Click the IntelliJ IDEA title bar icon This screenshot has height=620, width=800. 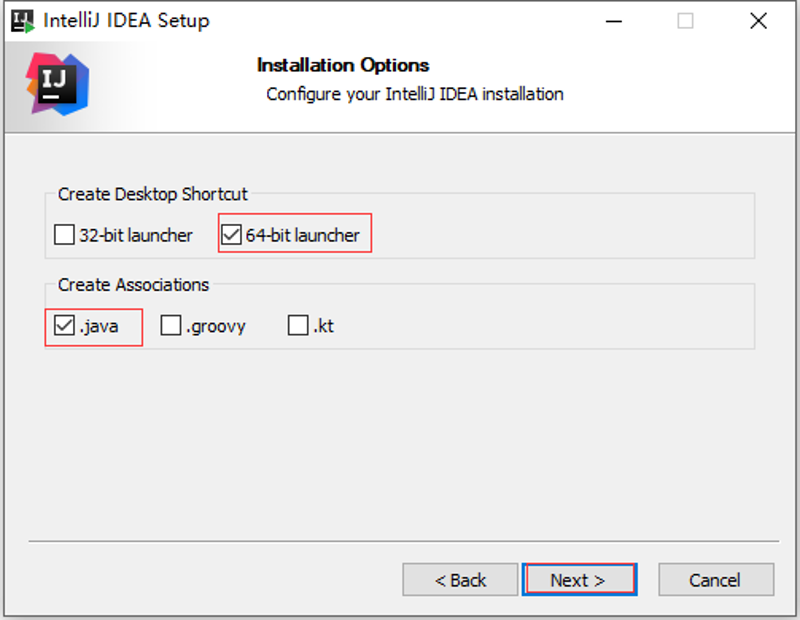[x=22, y=21]
